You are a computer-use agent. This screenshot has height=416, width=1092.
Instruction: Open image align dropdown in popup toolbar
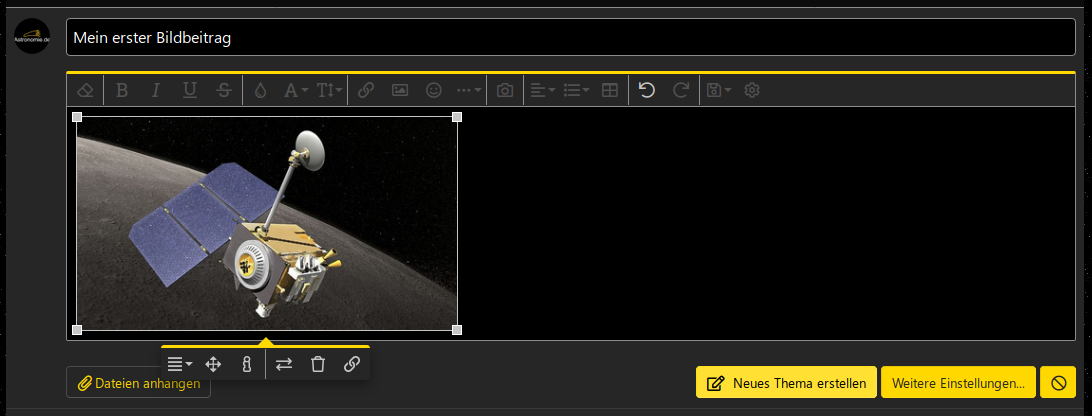pyautogui.click(x=180, y=364)
